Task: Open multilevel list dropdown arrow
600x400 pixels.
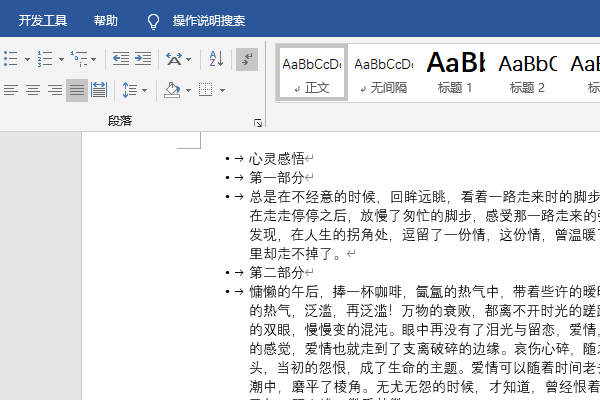Action: tap(94, 59)
